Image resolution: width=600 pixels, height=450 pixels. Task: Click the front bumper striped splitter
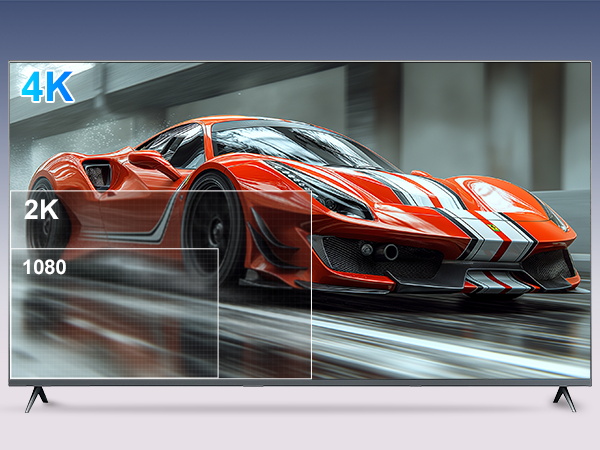(497, 282)
